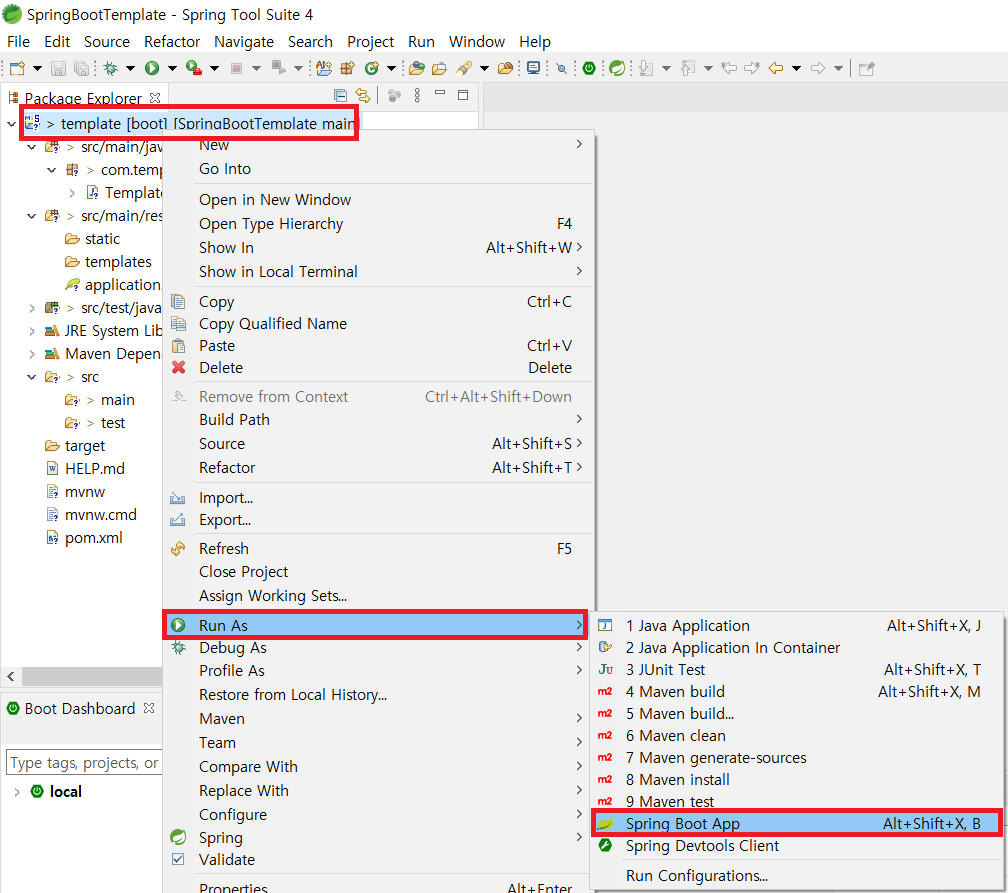Image resolution: width=1008 pixels, height=893 pixels.
Task: Click Refresh in context menu
Action: tap(378, 548)
